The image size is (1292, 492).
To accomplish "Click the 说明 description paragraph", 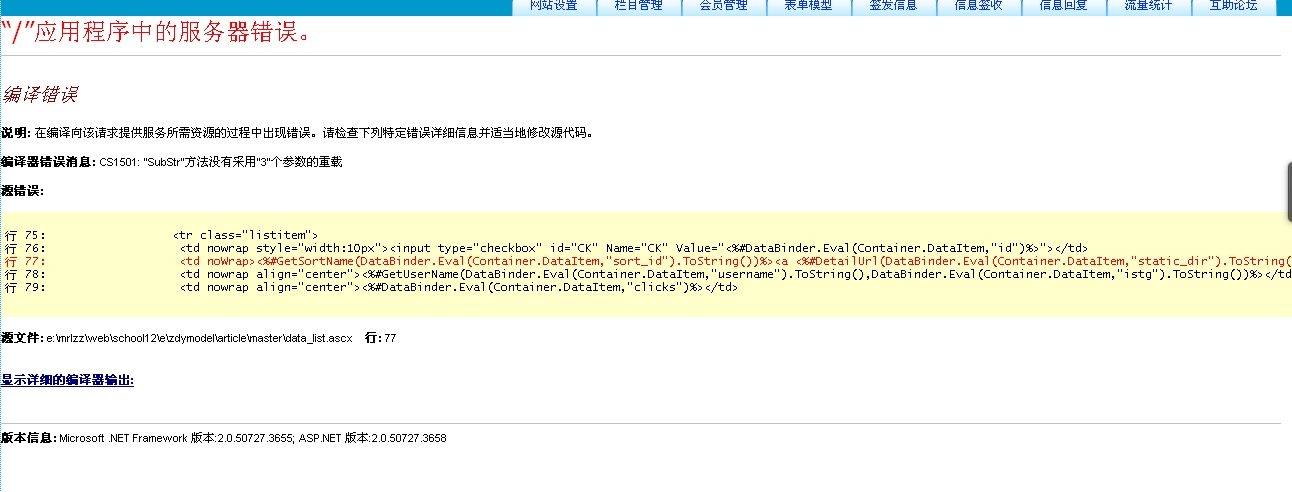I will click(x=300, y=132).
